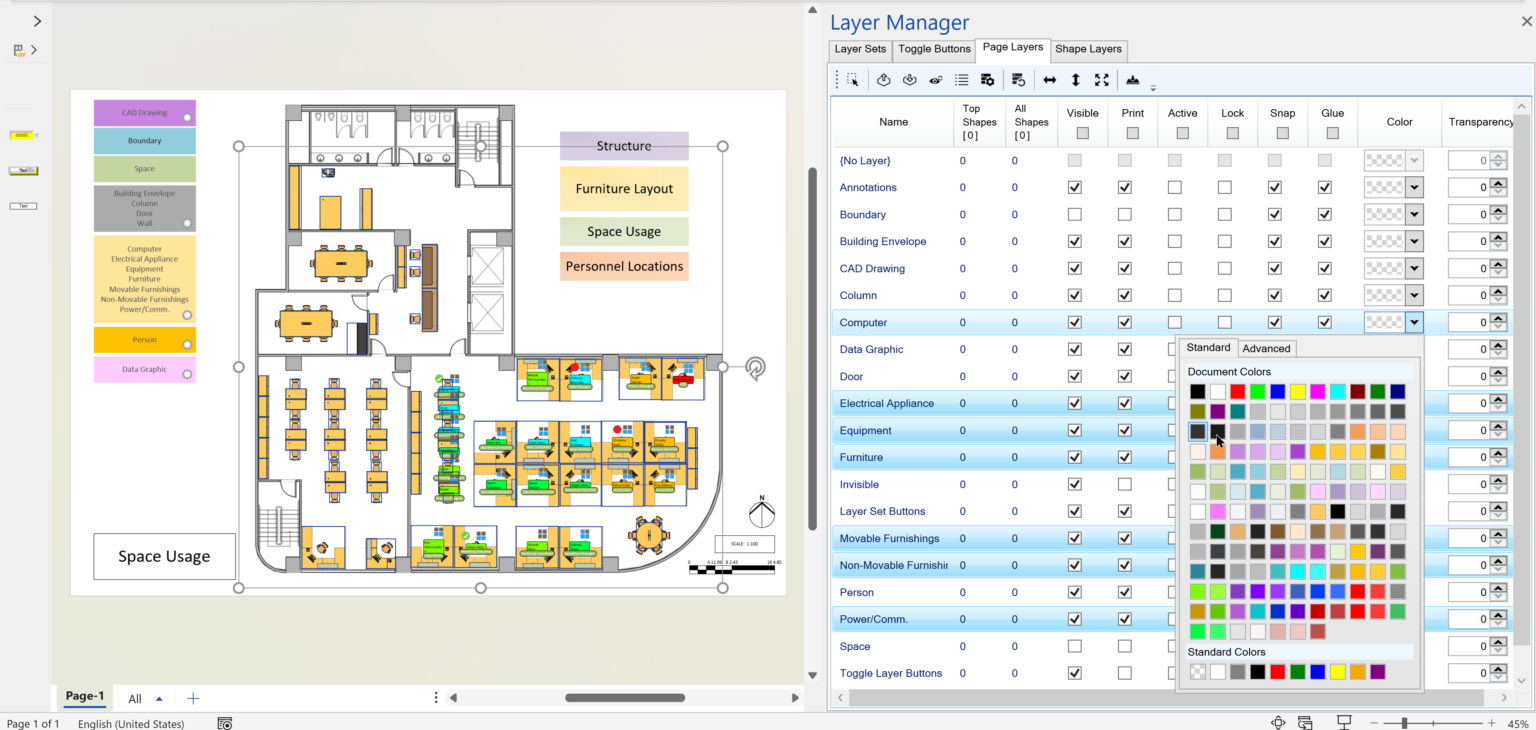
Task: Click the export layers icon
Action: 884,79
